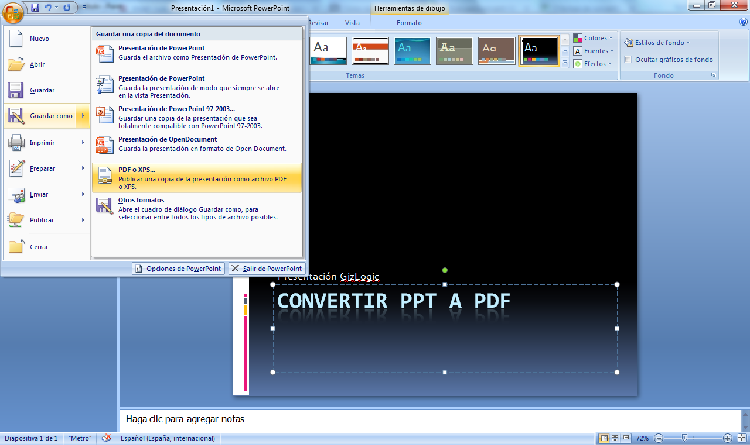Switch to Slide Sorter view in status bar
The height and width of the screenshot is (445, 750).
615,438
